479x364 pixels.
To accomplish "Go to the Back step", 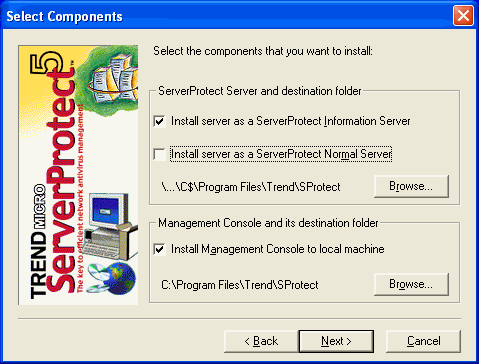I will tap(261, 341).
